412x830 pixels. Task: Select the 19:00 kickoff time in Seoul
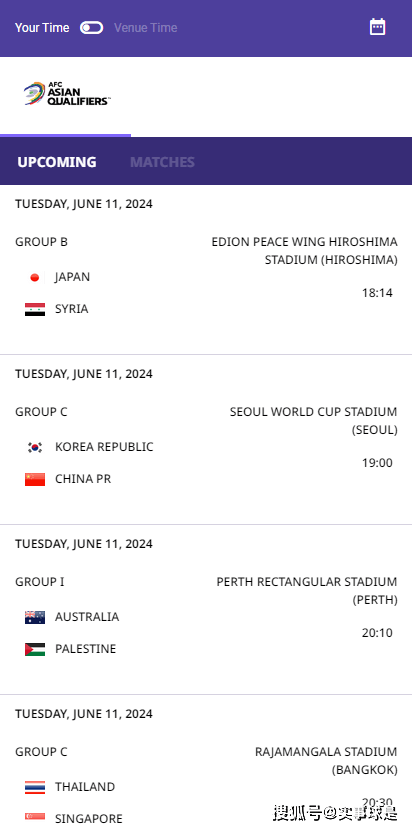click(x=377, y=463)
